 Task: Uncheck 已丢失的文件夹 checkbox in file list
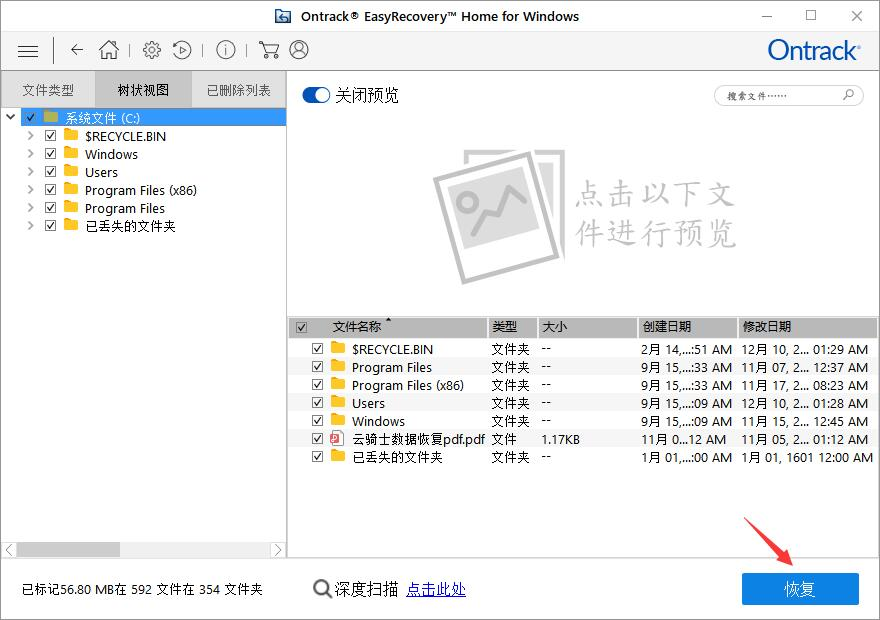pos(318,456)
